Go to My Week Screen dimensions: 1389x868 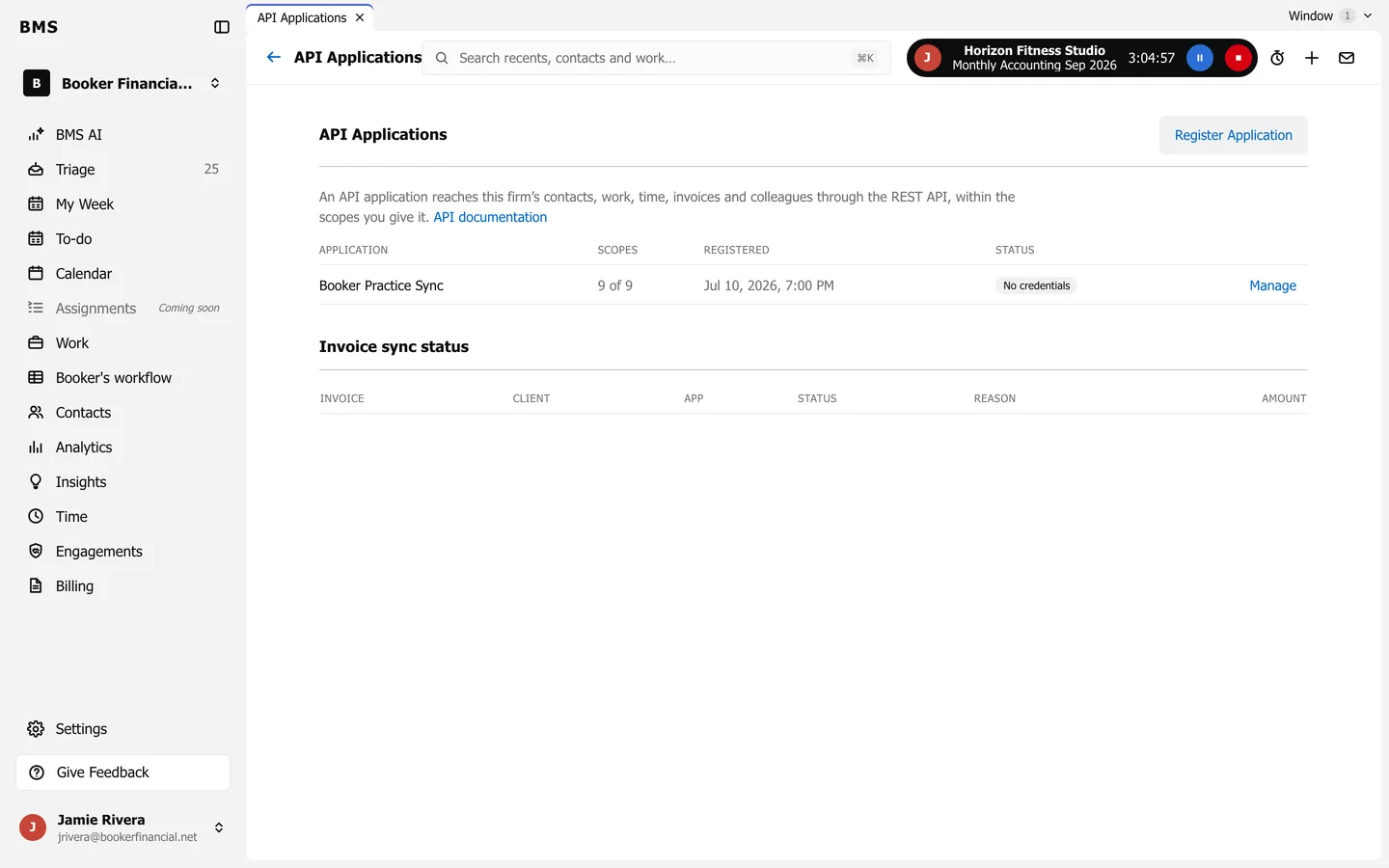(x=123, y=204)
